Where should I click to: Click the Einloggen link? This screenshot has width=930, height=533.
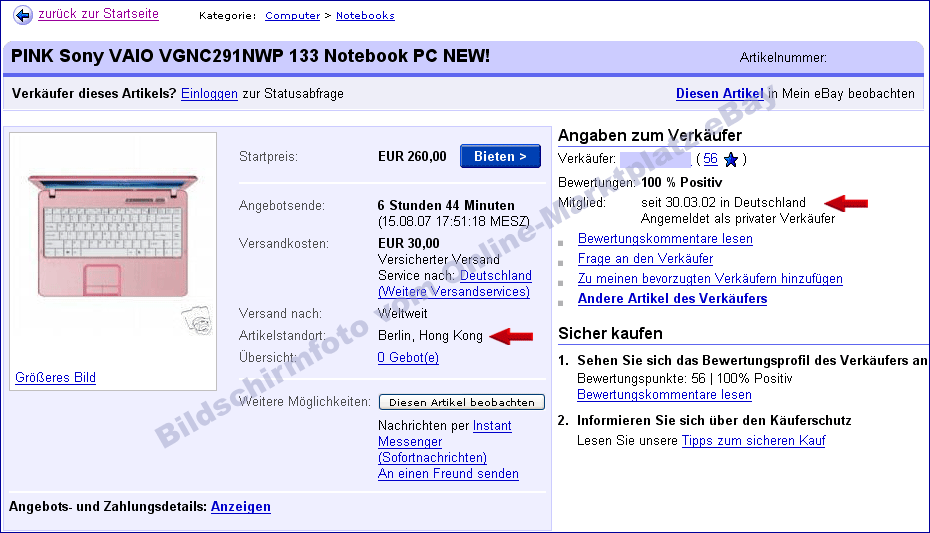point(209,94)
